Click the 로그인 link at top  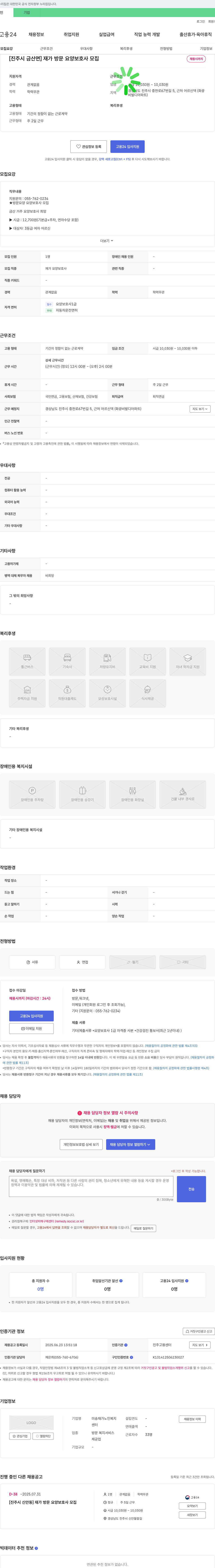point(200,21)
